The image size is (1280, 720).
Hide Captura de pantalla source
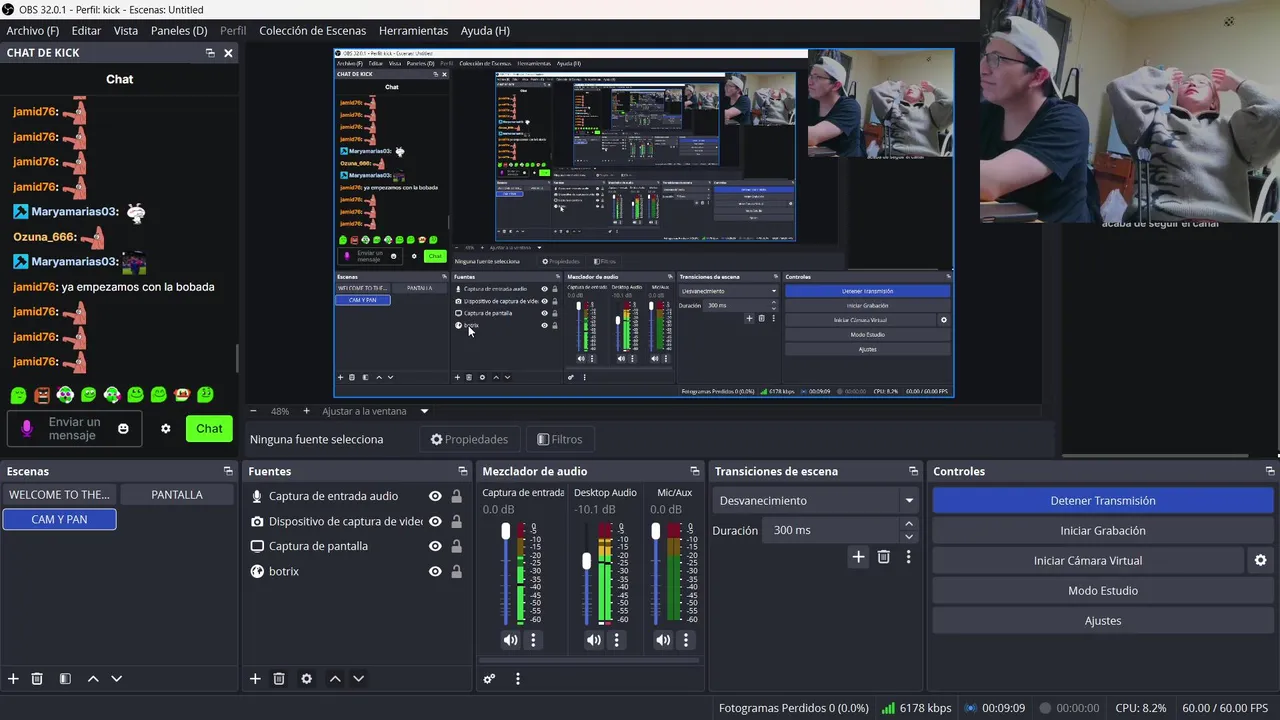click(435, 546)
